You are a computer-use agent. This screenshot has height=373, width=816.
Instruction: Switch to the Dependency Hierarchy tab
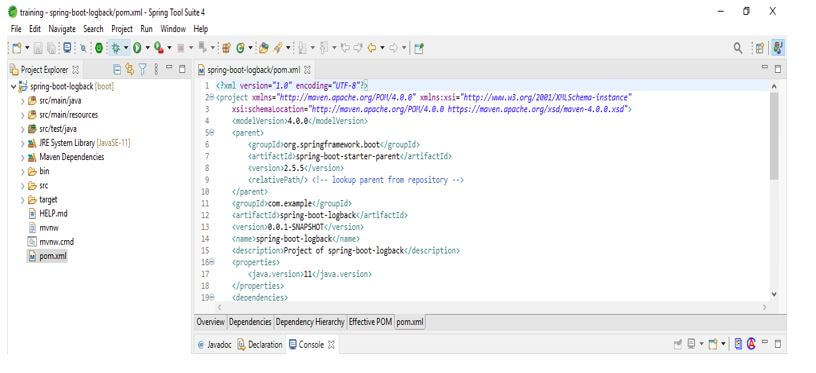(x=310, y=322)
